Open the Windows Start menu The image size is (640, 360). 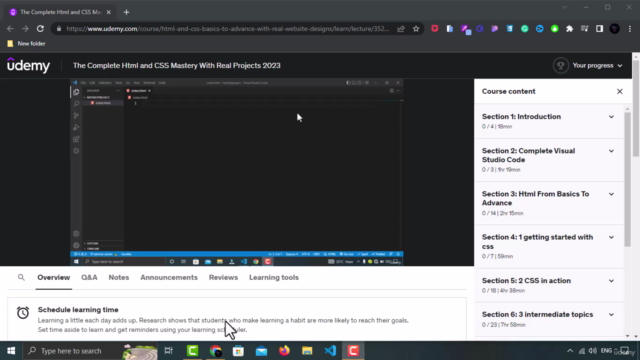coord(11,351)
